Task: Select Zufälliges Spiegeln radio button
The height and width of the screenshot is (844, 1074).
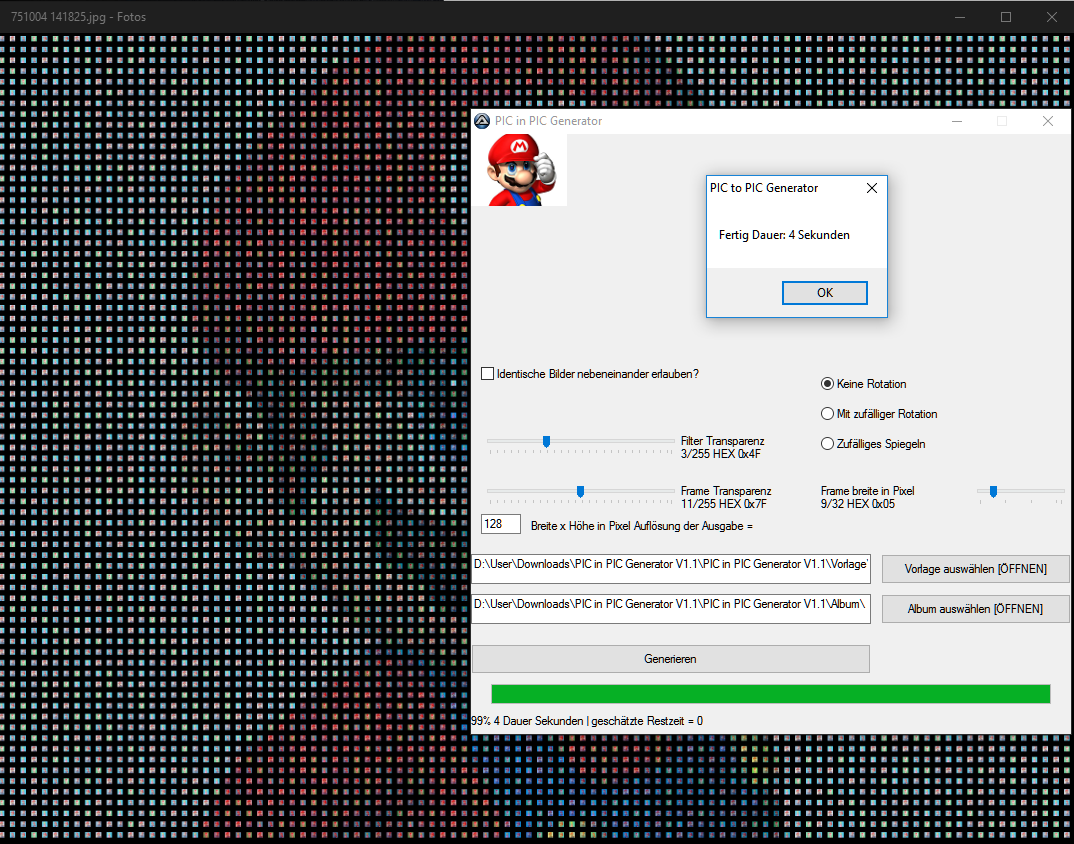Action: [x=827, y=444]
